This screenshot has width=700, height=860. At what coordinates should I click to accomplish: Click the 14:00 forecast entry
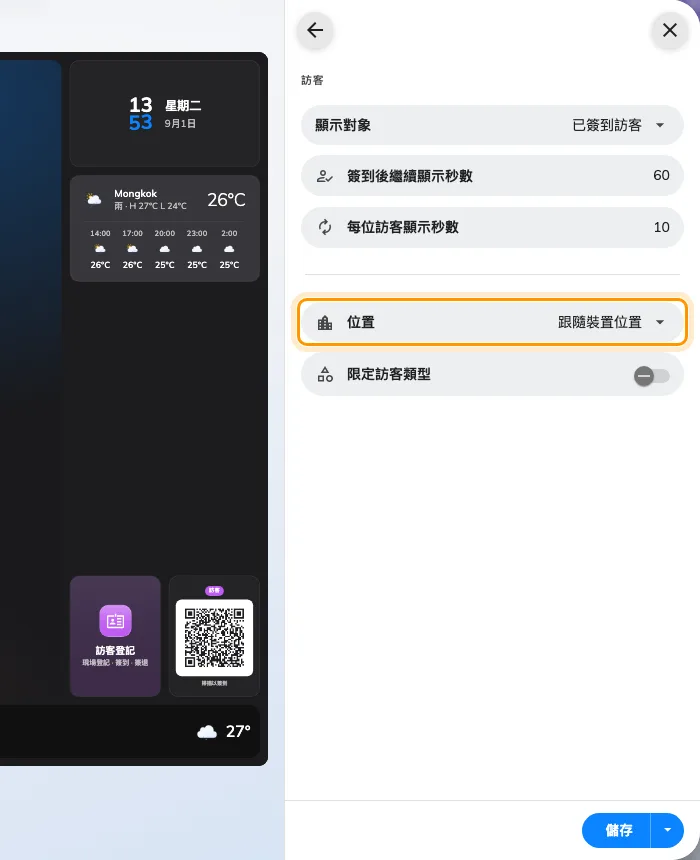click(x=100, y=249)
